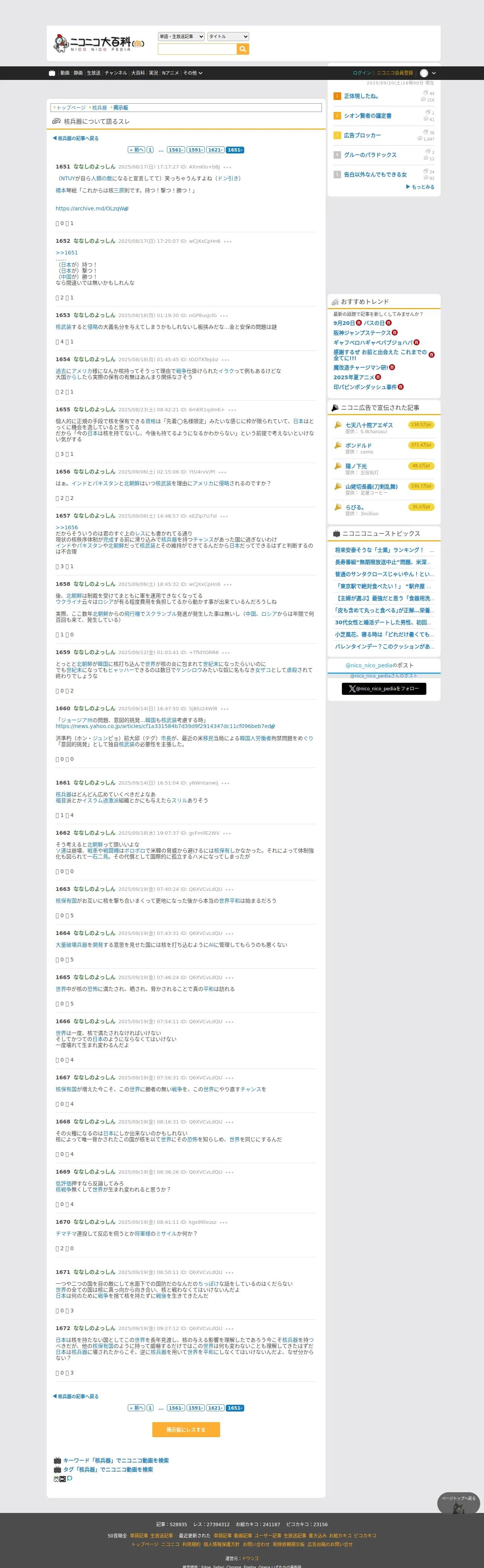
Task: Click the red 百 badge after 2025年夏アニメ
Action: point(378,377)
